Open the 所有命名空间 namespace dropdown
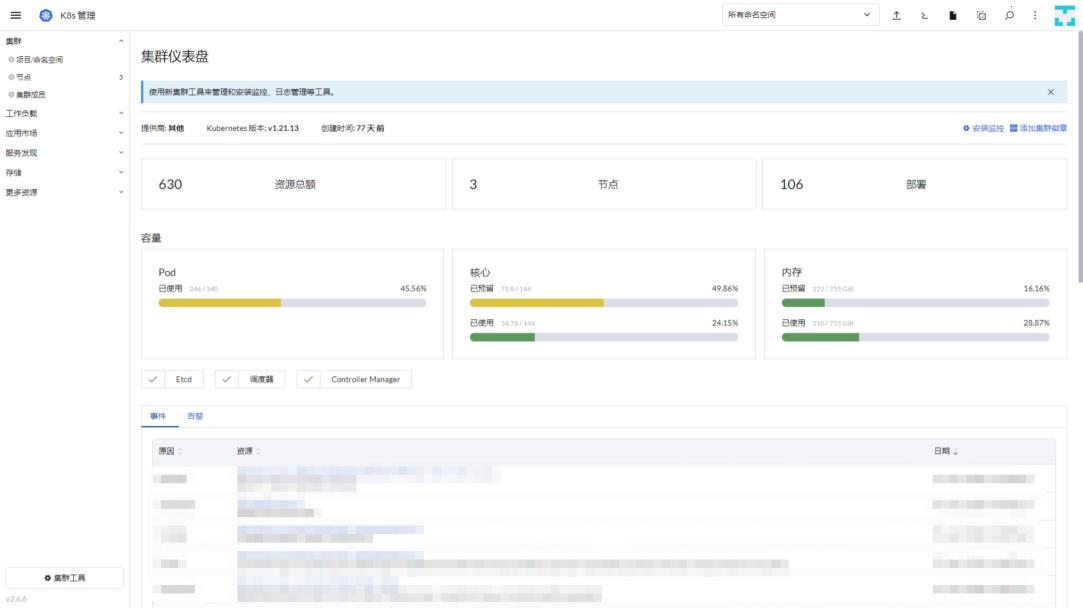1083x608 pixels. (801, 15)
